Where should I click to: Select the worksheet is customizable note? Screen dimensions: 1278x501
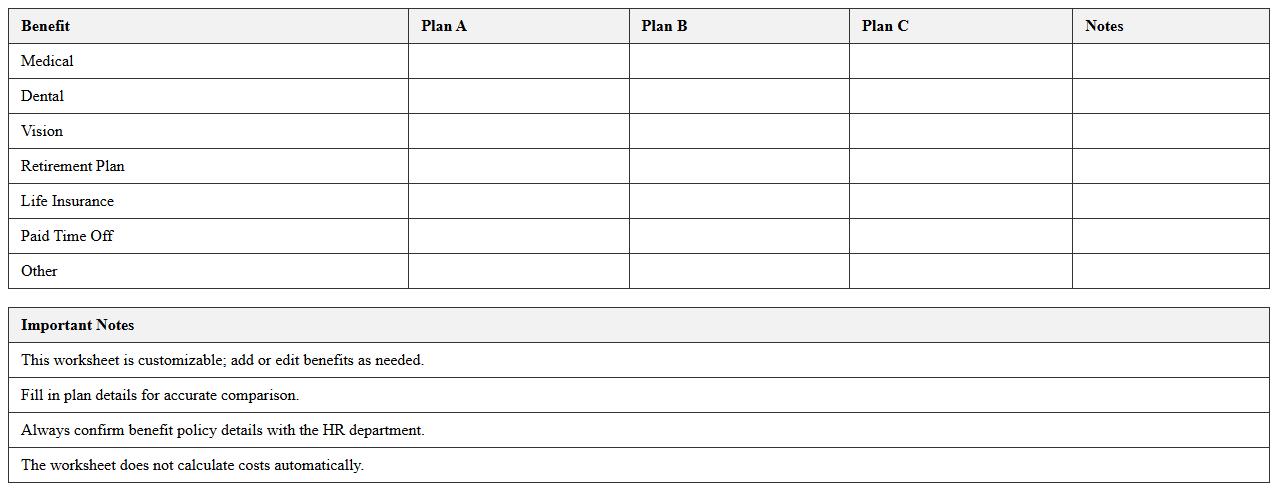[222, 360]
